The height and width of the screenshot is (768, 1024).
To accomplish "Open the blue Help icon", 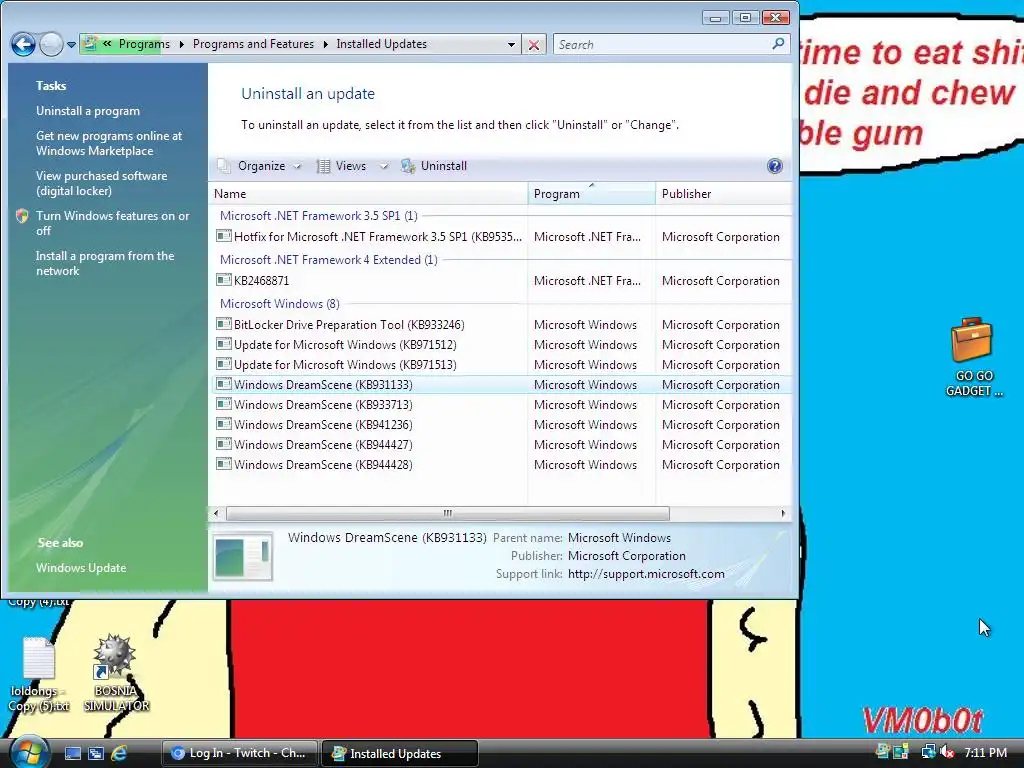I will [775, 166].
